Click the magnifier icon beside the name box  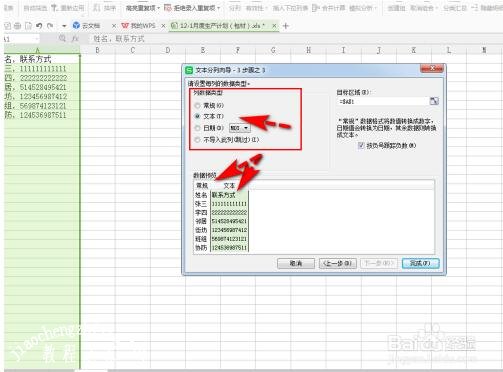tap(62, 39)
